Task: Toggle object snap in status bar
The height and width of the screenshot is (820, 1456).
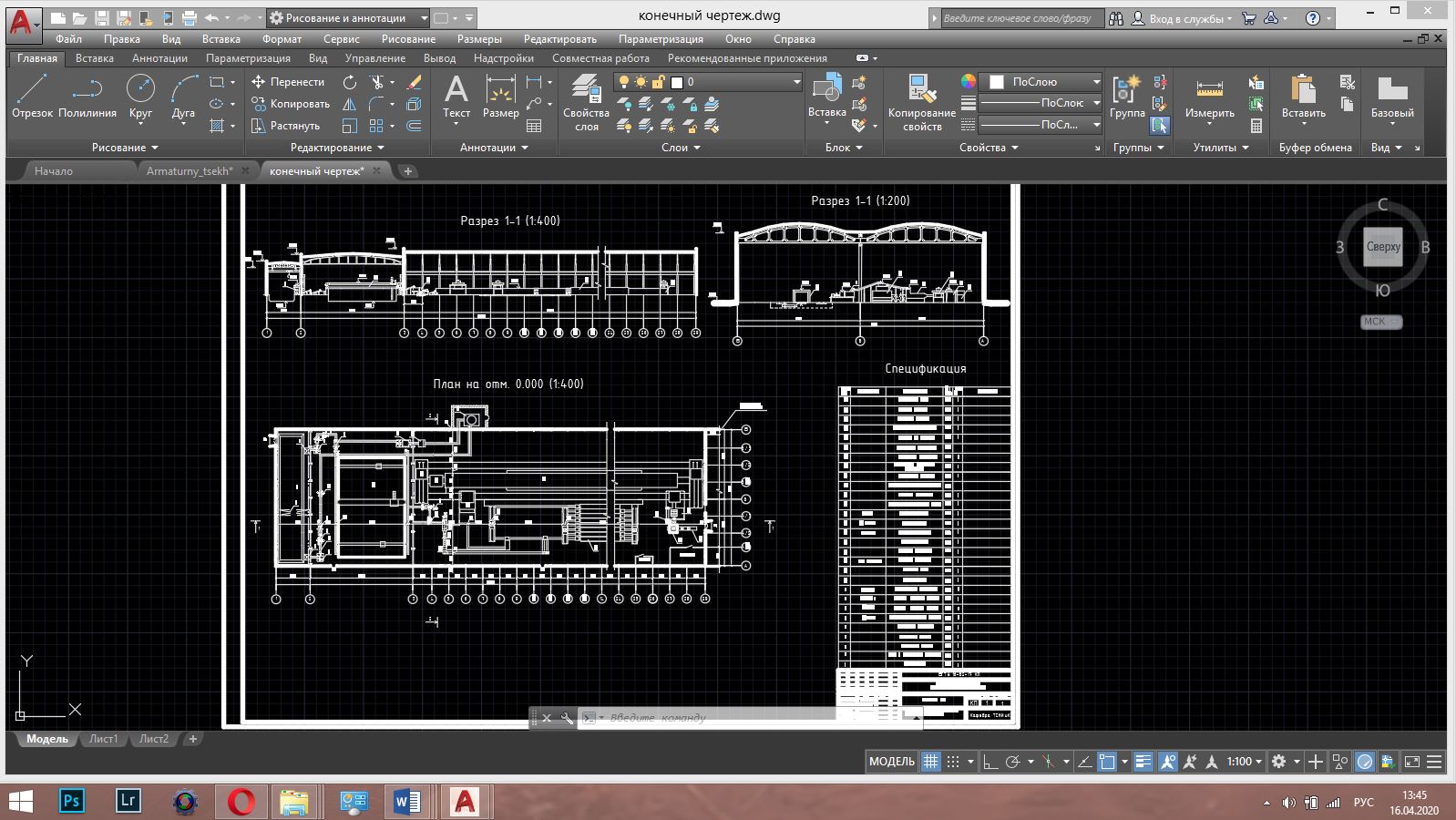Action: pyautogui.click(x=1107, y=762)
